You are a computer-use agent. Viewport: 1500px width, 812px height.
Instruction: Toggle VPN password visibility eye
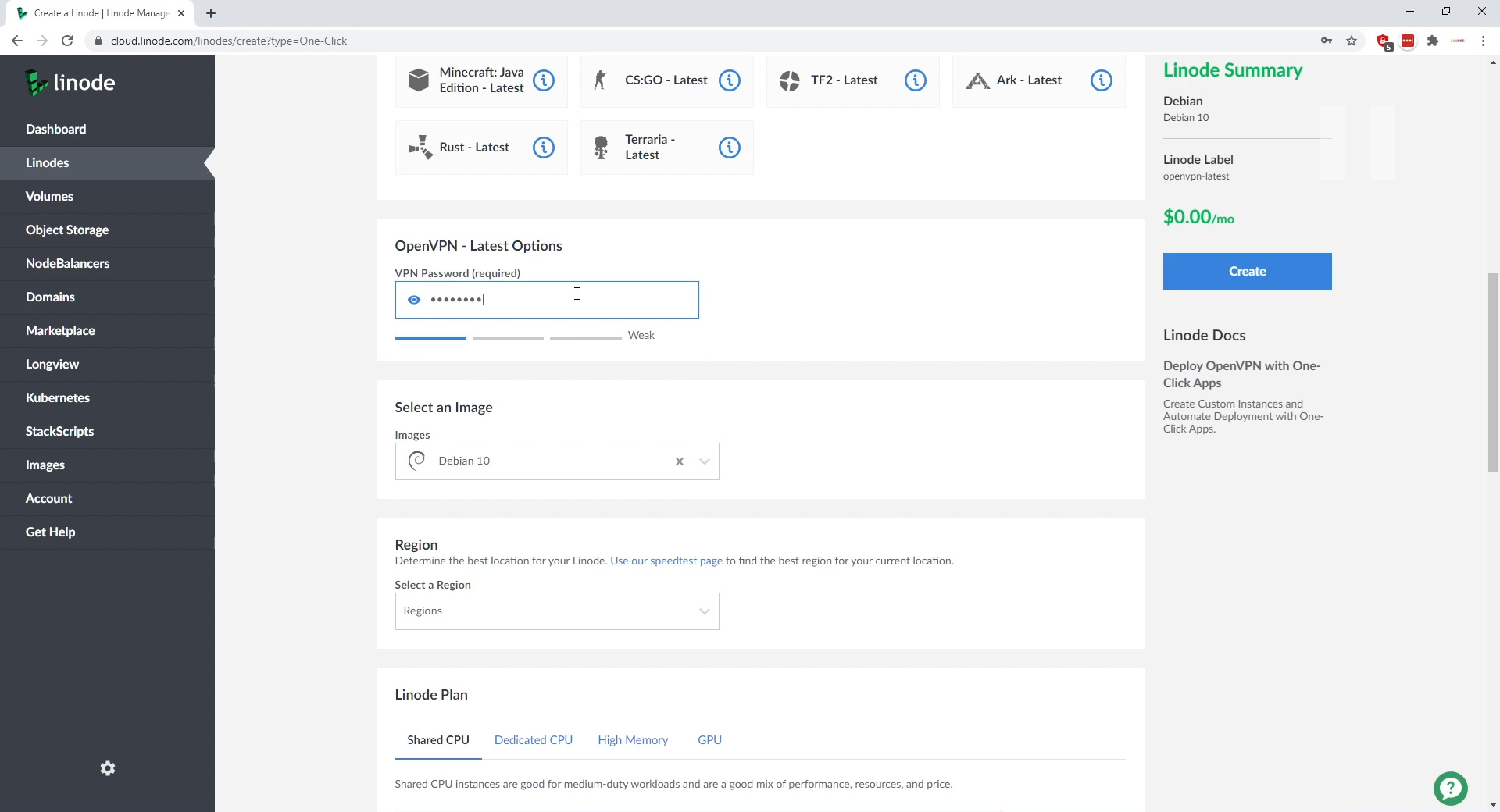414,300
